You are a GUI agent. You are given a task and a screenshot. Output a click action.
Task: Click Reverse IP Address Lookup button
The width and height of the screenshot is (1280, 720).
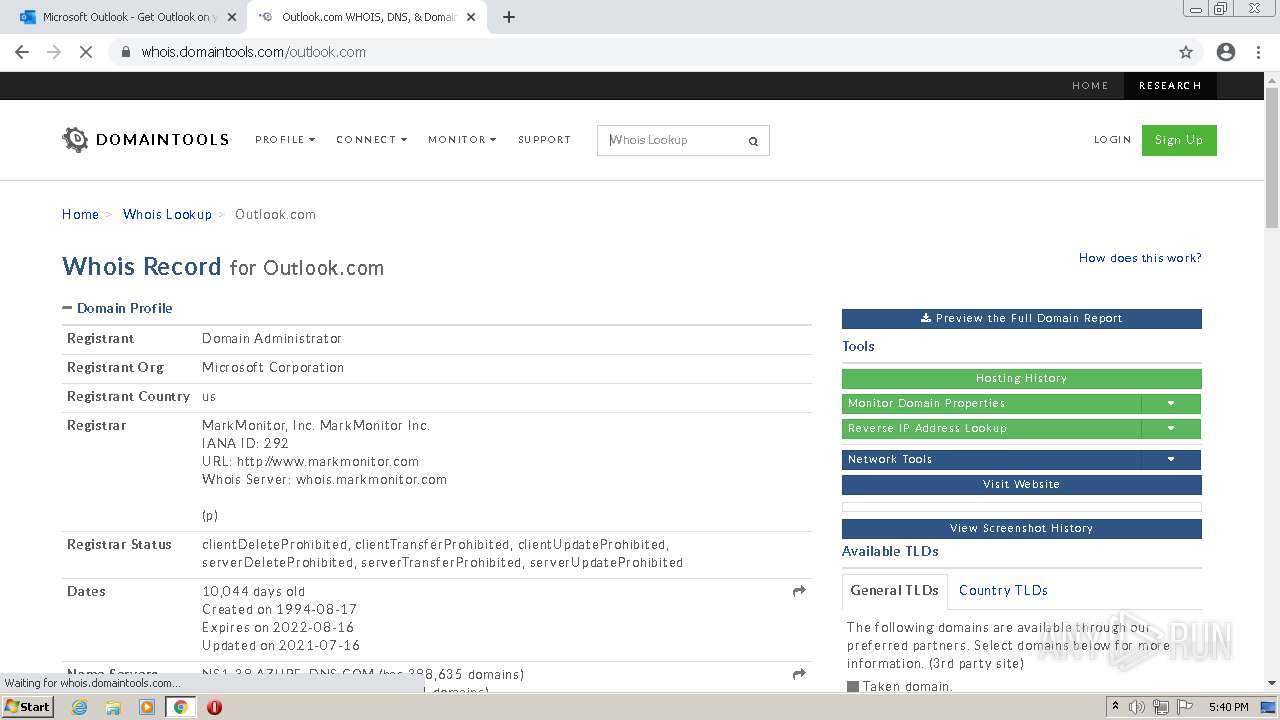point(991,428)
